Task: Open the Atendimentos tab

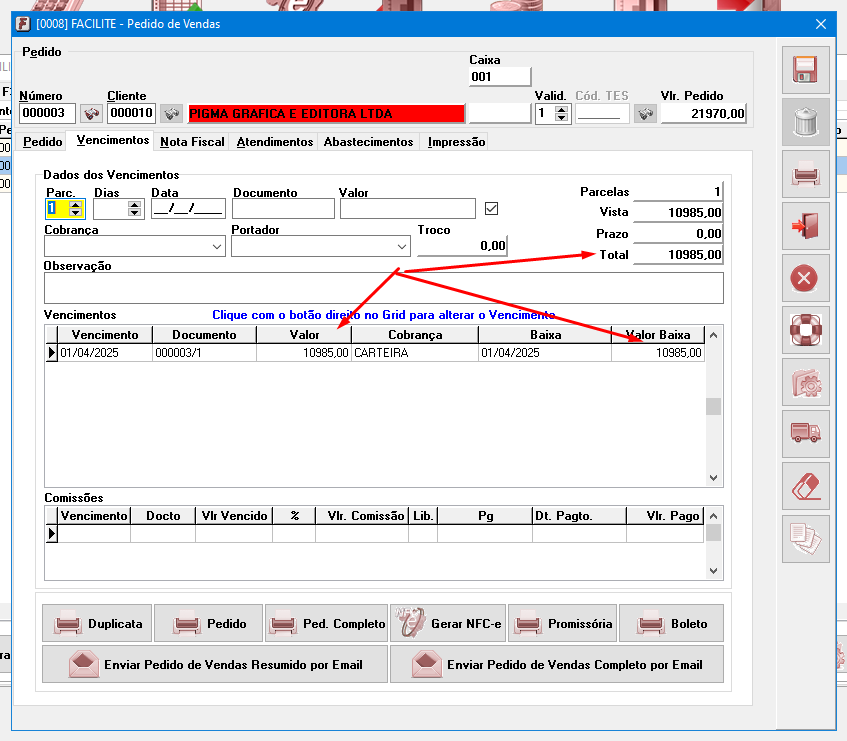Action: (275, 142)
